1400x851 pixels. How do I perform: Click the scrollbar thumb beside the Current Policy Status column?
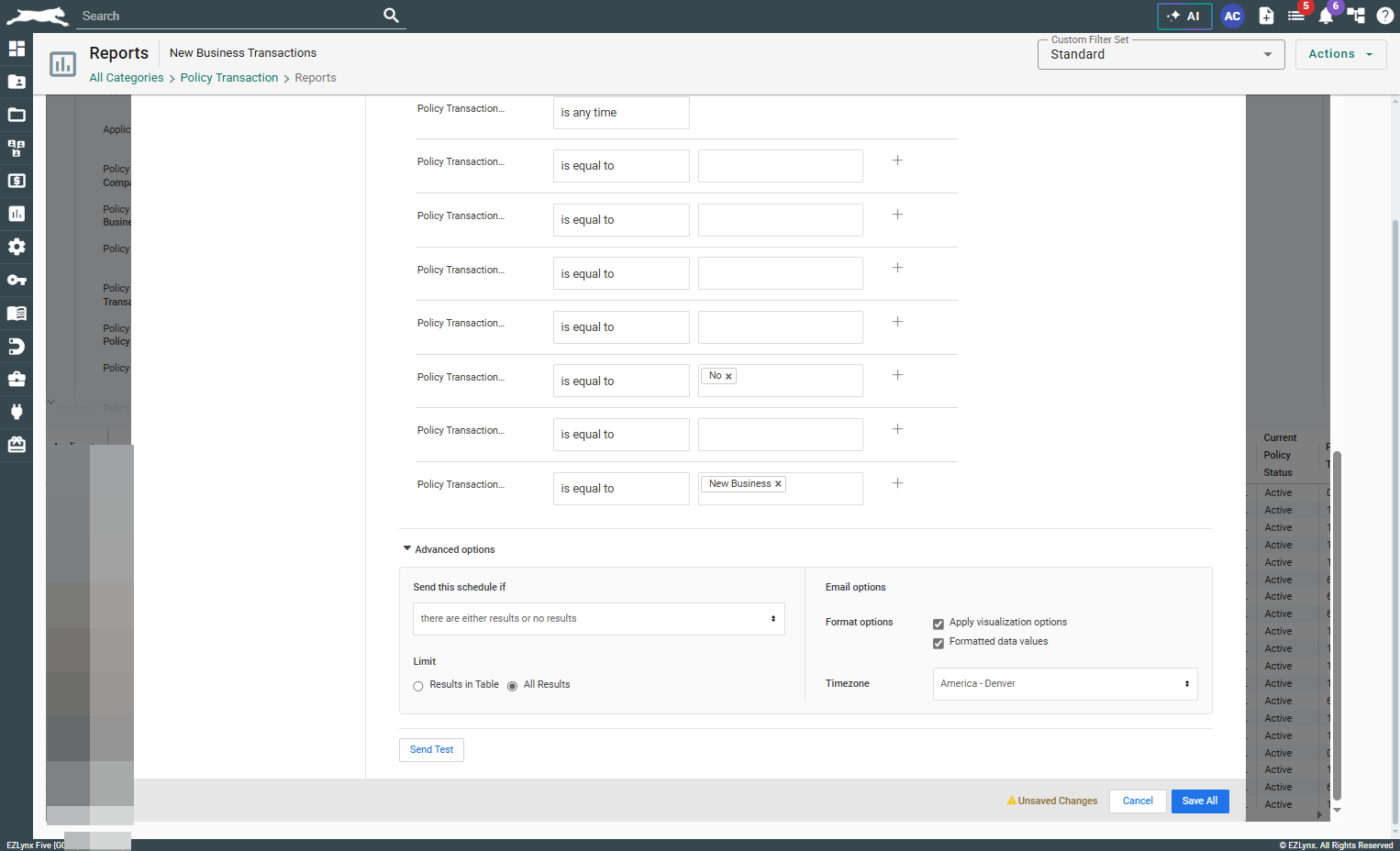pos(1337,625)
